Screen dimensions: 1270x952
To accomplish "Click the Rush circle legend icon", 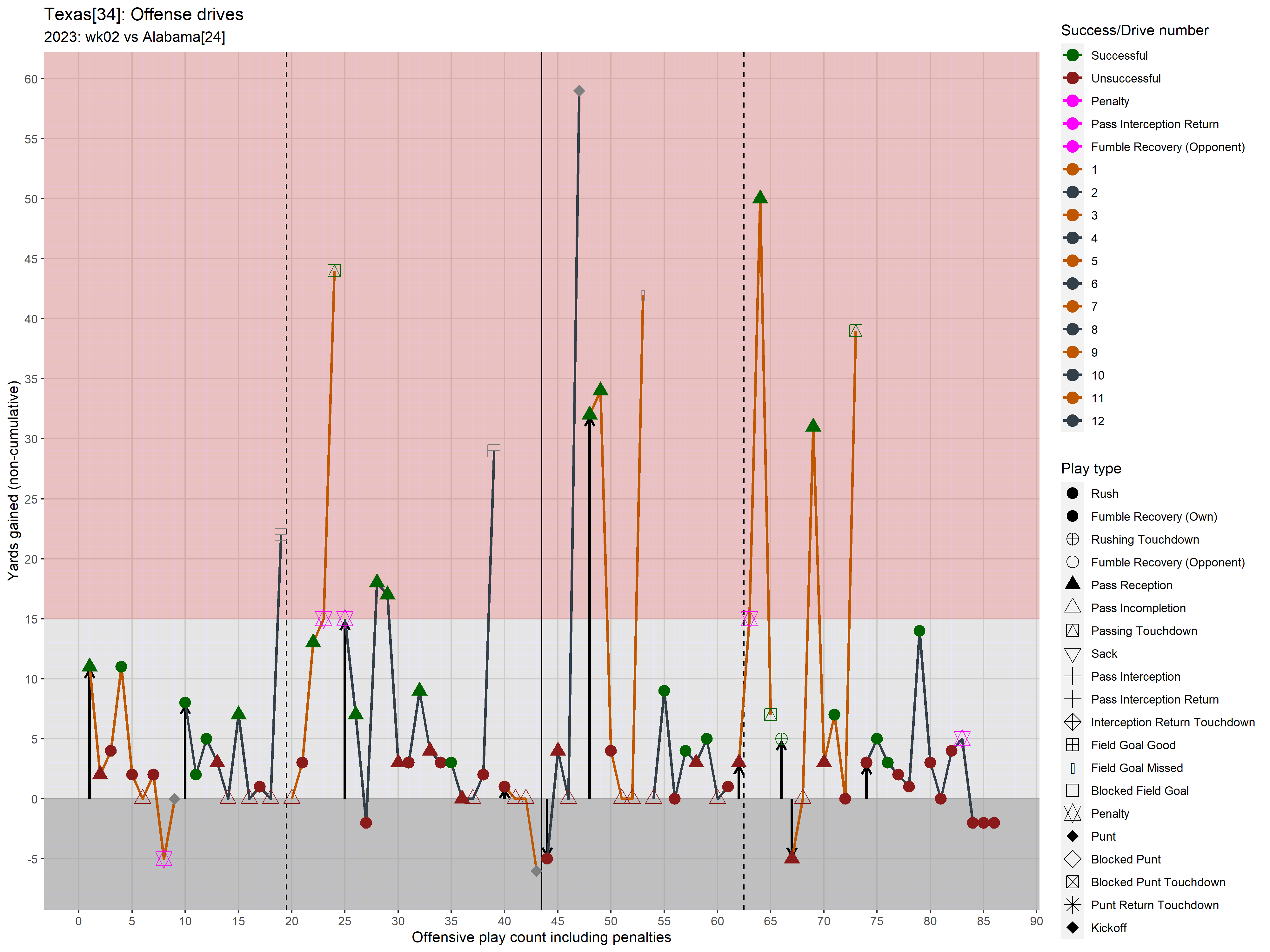I will coord(1072,493).
